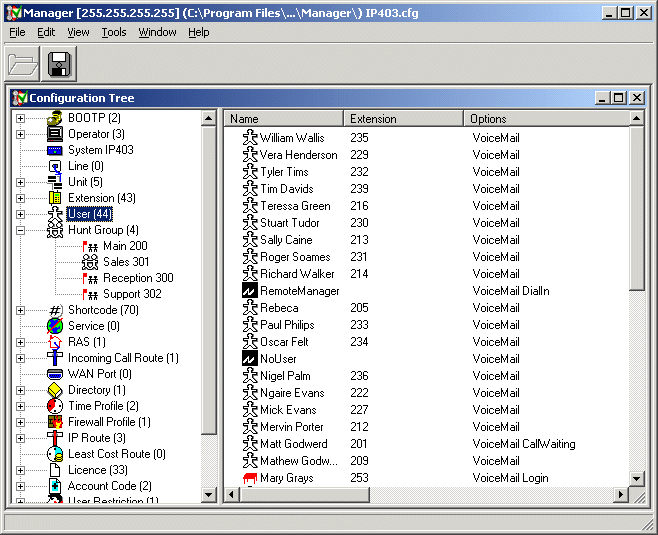Image resolution: width=658 pixels, height=535 pixels.
Task: Expand the Incoming Call Route node
Action: 20,358
